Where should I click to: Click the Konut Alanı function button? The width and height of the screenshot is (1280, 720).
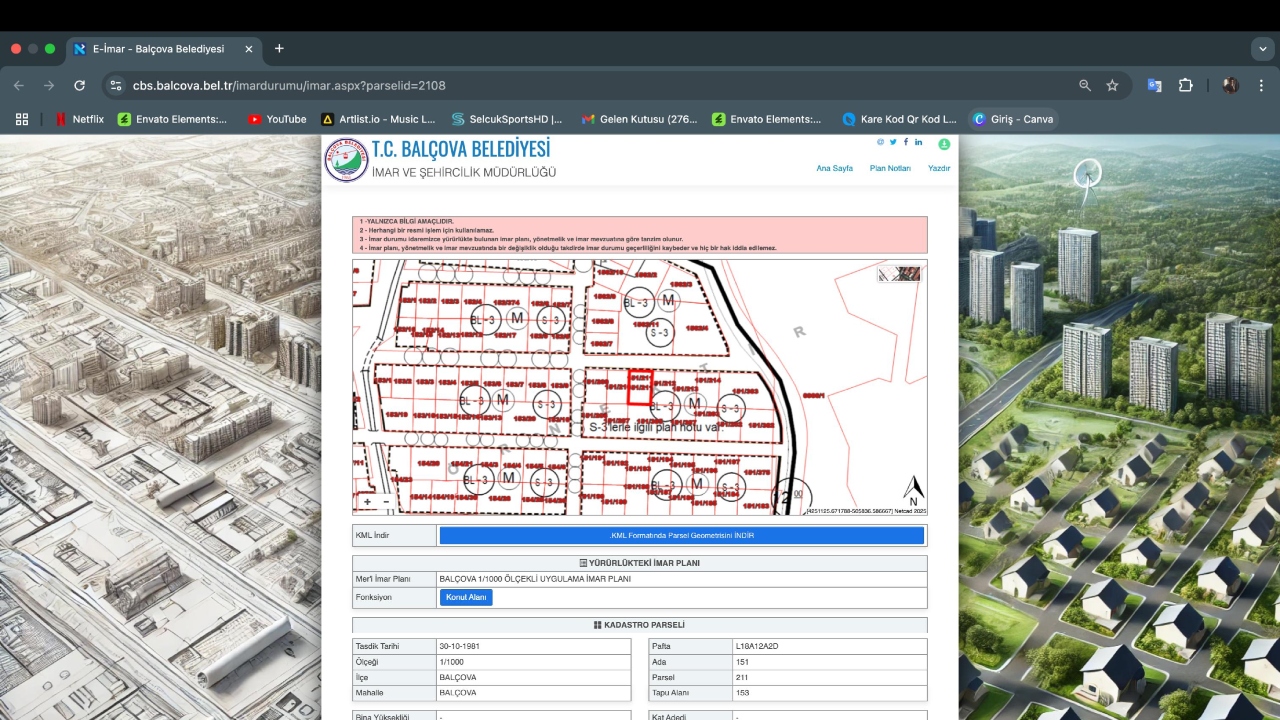click(466, 597)
